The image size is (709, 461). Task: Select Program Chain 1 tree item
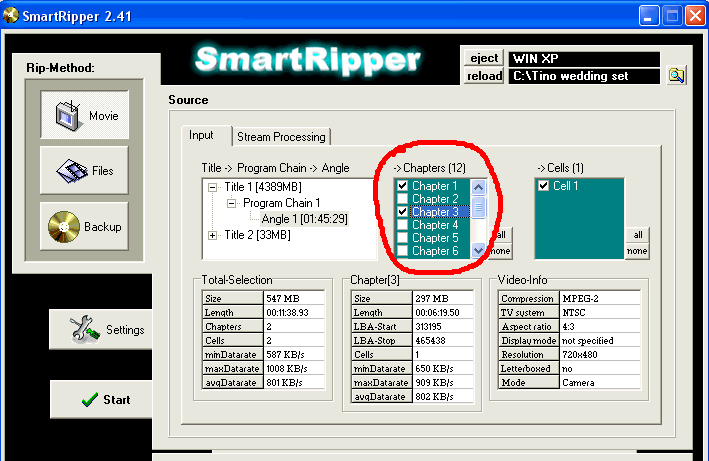click(x=281, y=203)
